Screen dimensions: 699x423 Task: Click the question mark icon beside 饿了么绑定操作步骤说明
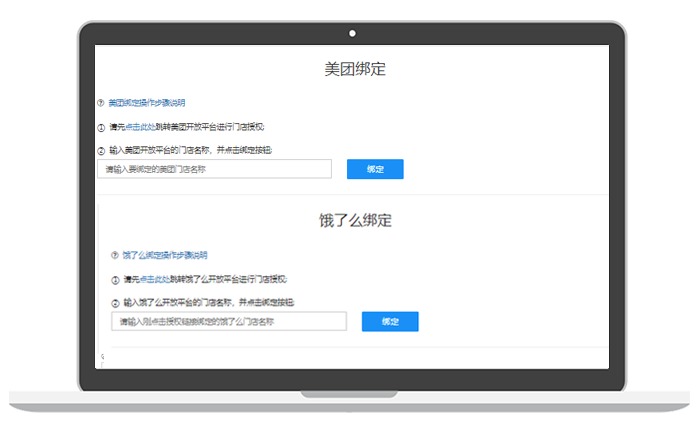115,255
